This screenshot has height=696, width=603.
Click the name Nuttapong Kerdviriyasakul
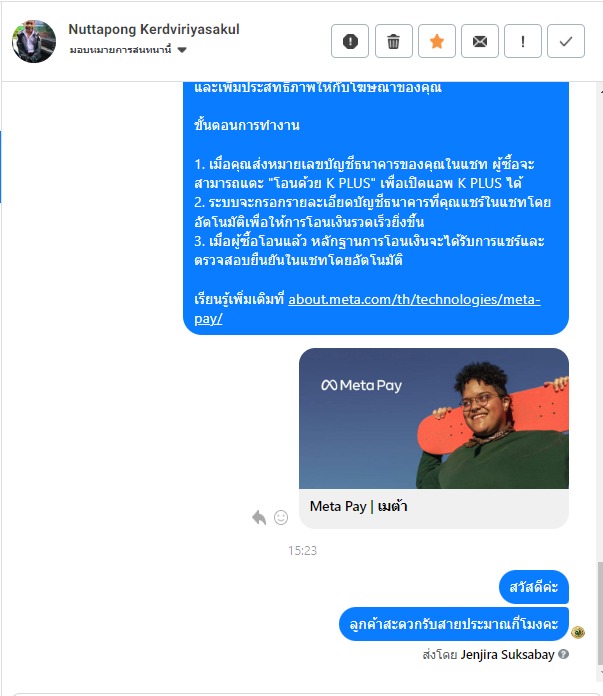[154, 29]
